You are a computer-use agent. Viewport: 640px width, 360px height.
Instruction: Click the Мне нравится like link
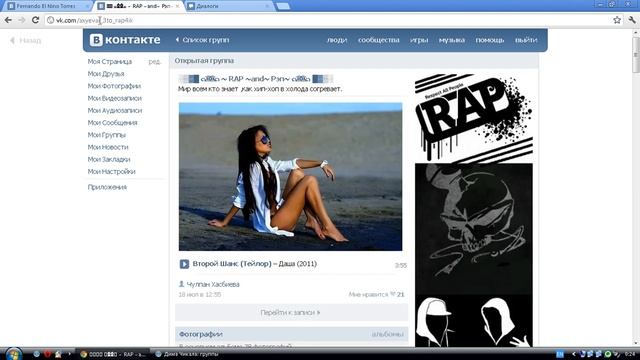(x=368, y=294)
